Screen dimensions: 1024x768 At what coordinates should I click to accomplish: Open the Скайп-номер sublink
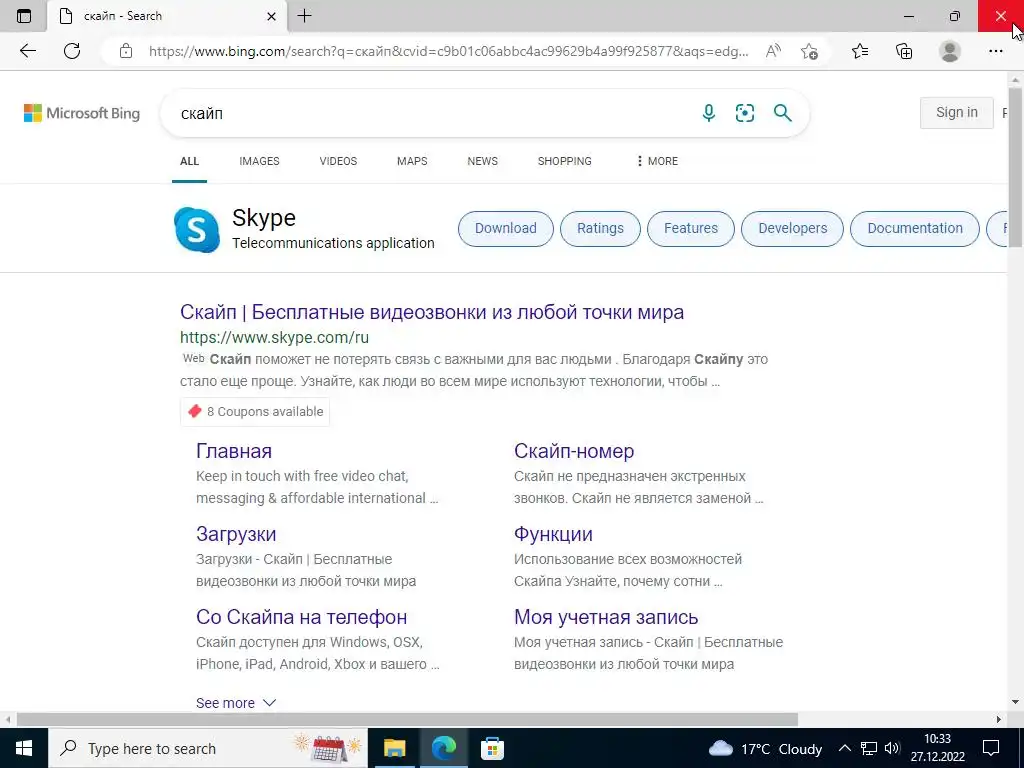pos(574,451)
